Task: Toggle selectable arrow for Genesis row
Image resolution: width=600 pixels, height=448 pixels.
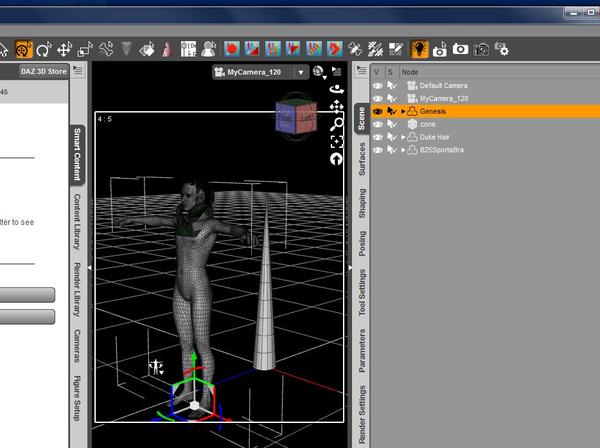Action: (391, 111)
